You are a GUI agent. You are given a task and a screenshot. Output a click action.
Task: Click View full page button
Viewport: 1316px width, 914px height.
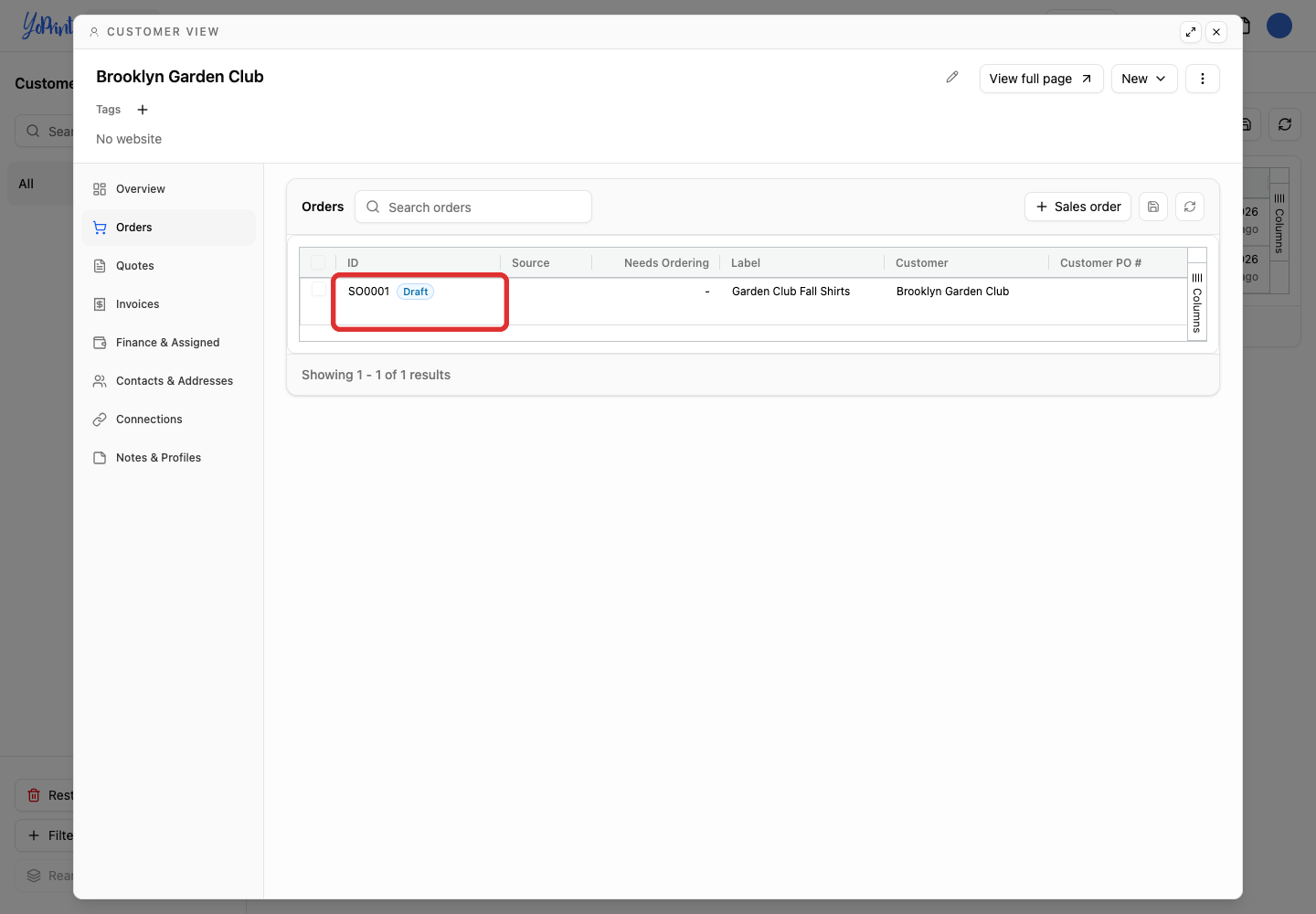[1042, 79]
